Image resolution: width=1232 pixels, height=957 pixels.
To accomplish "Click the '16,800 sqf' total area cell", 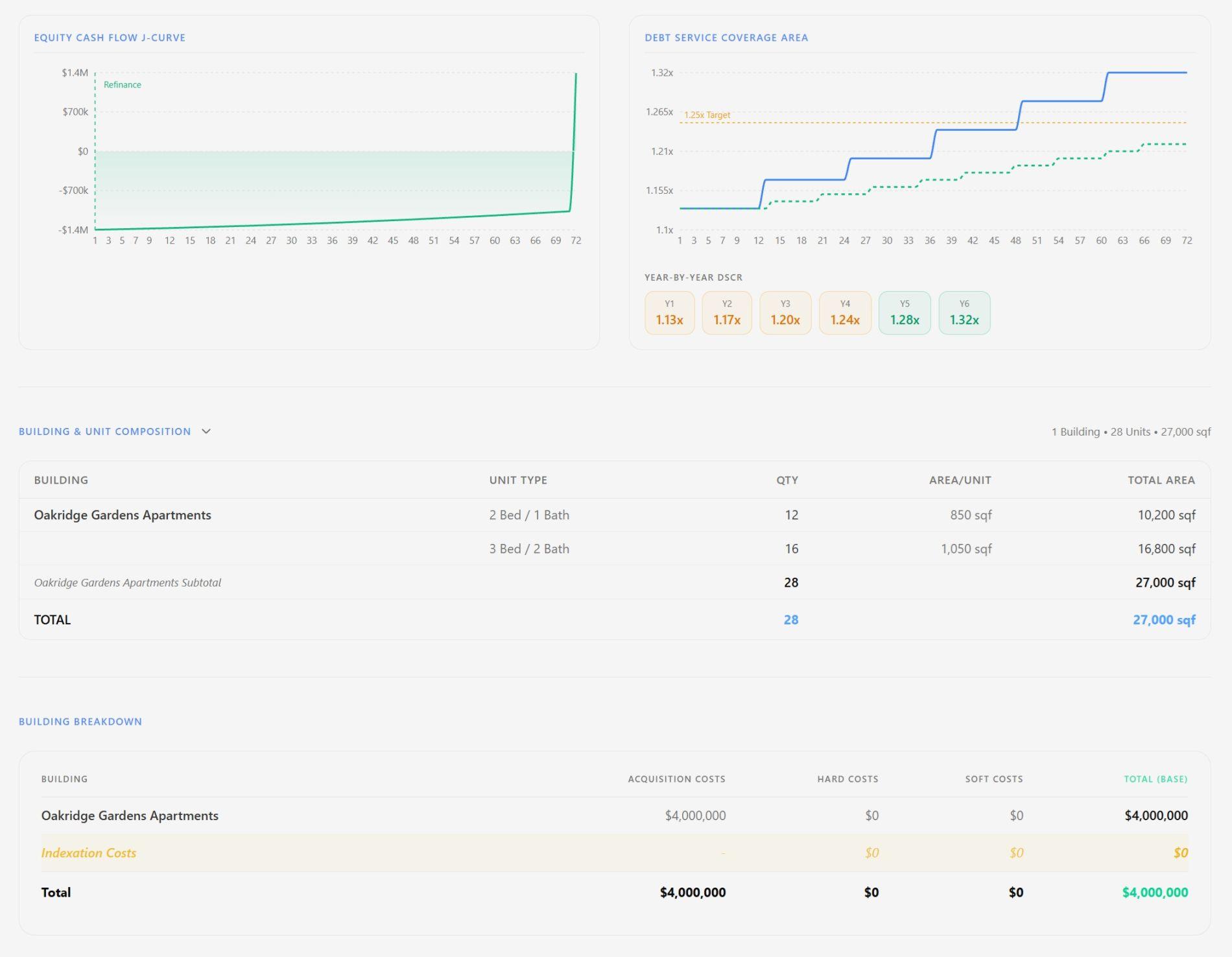I will tap(1167, 549).
